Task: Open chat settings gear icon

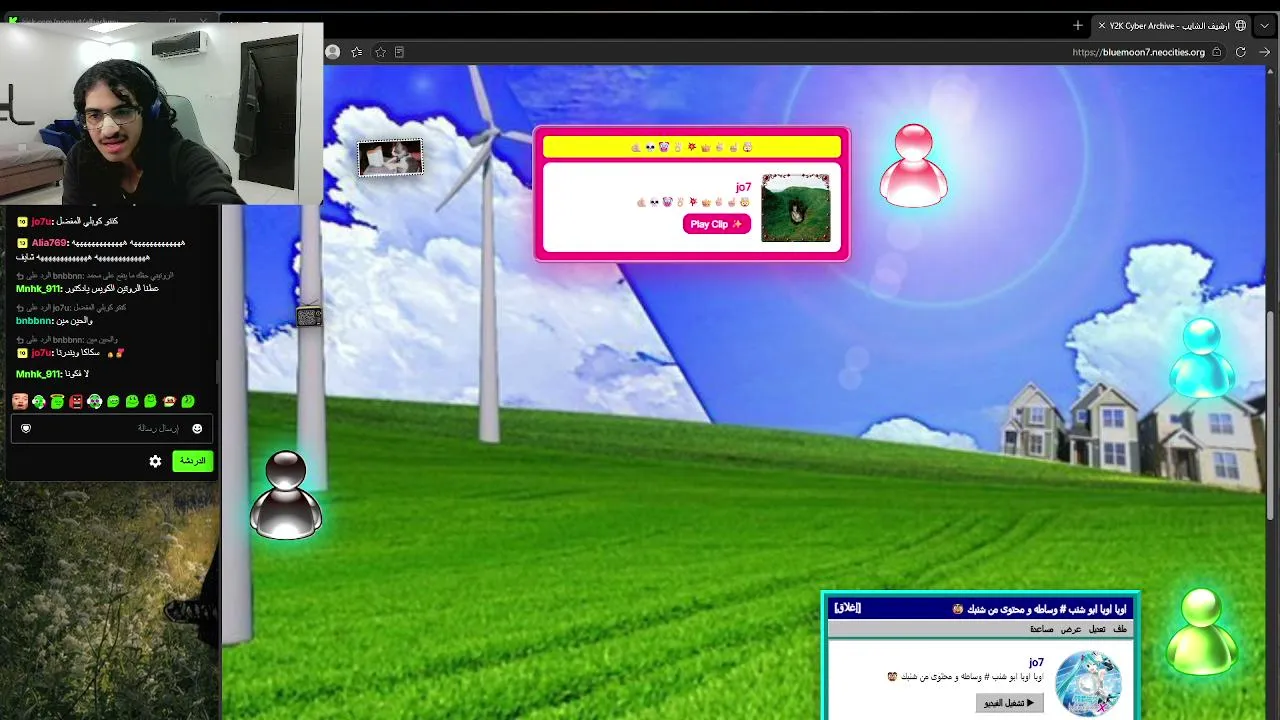Action: tap(155, 461)
